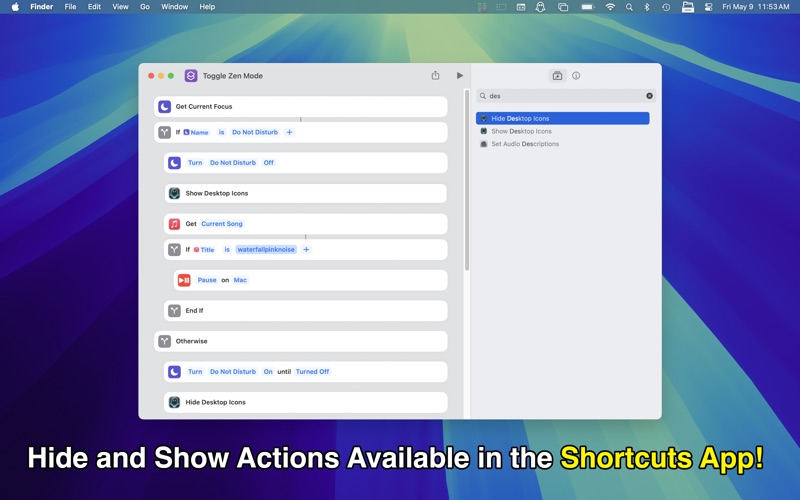This screenshot has height=500, width=800.
Task: Toggle the Off parameter of Do Not Disturb
Action: (x=268, y=163)
